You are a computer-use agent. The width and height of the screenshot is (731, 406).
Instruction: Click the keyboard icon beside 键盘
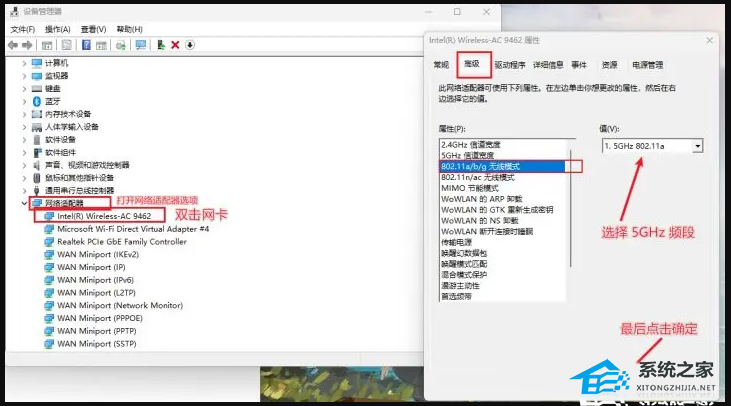click(37, 89)
